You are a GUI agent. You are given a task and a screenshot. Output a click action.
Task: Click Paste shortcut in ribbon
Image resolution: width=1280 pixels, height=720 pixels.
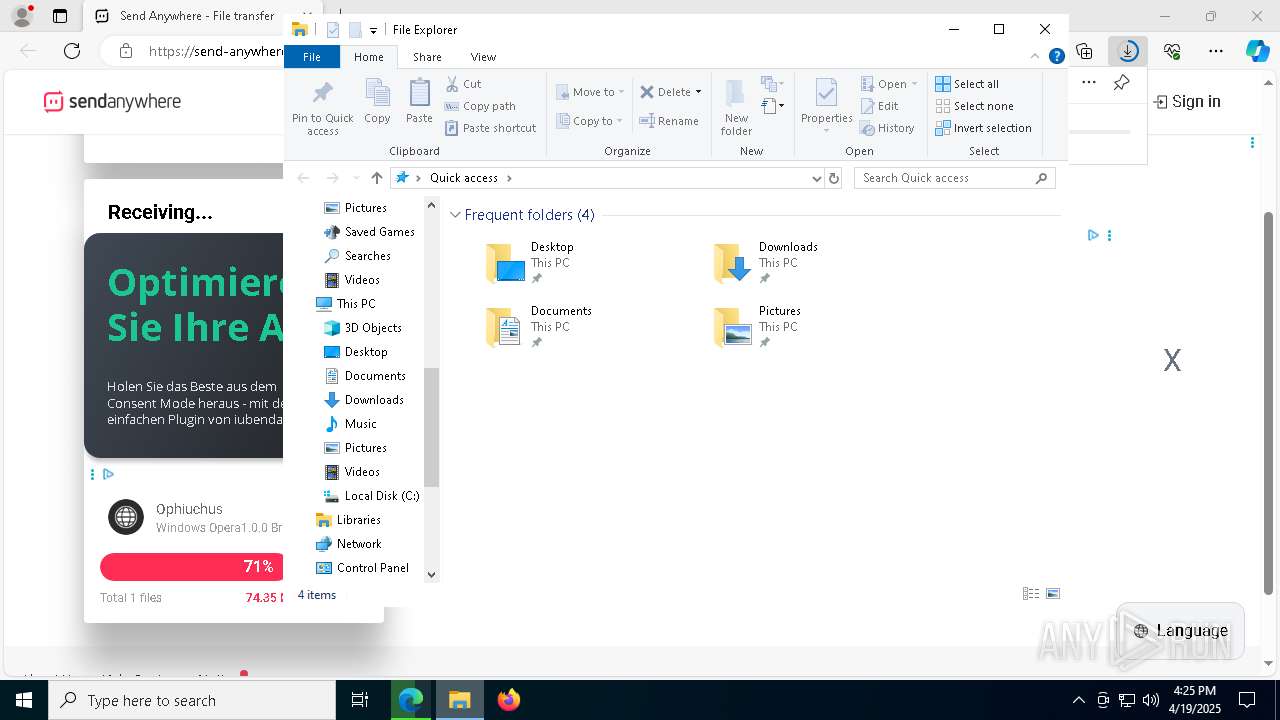click(x=490, y=128)
